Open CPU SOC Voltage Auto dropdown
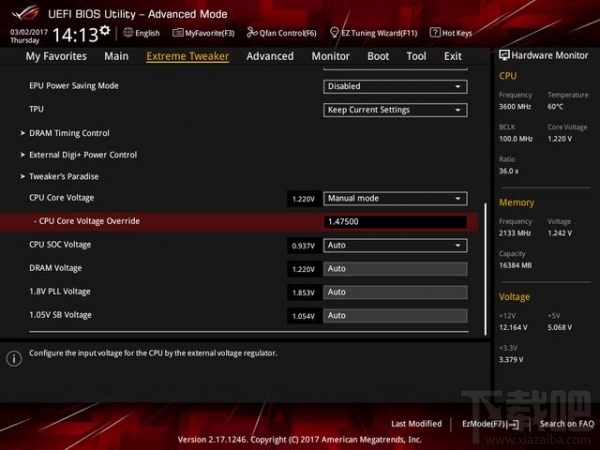 395,245
